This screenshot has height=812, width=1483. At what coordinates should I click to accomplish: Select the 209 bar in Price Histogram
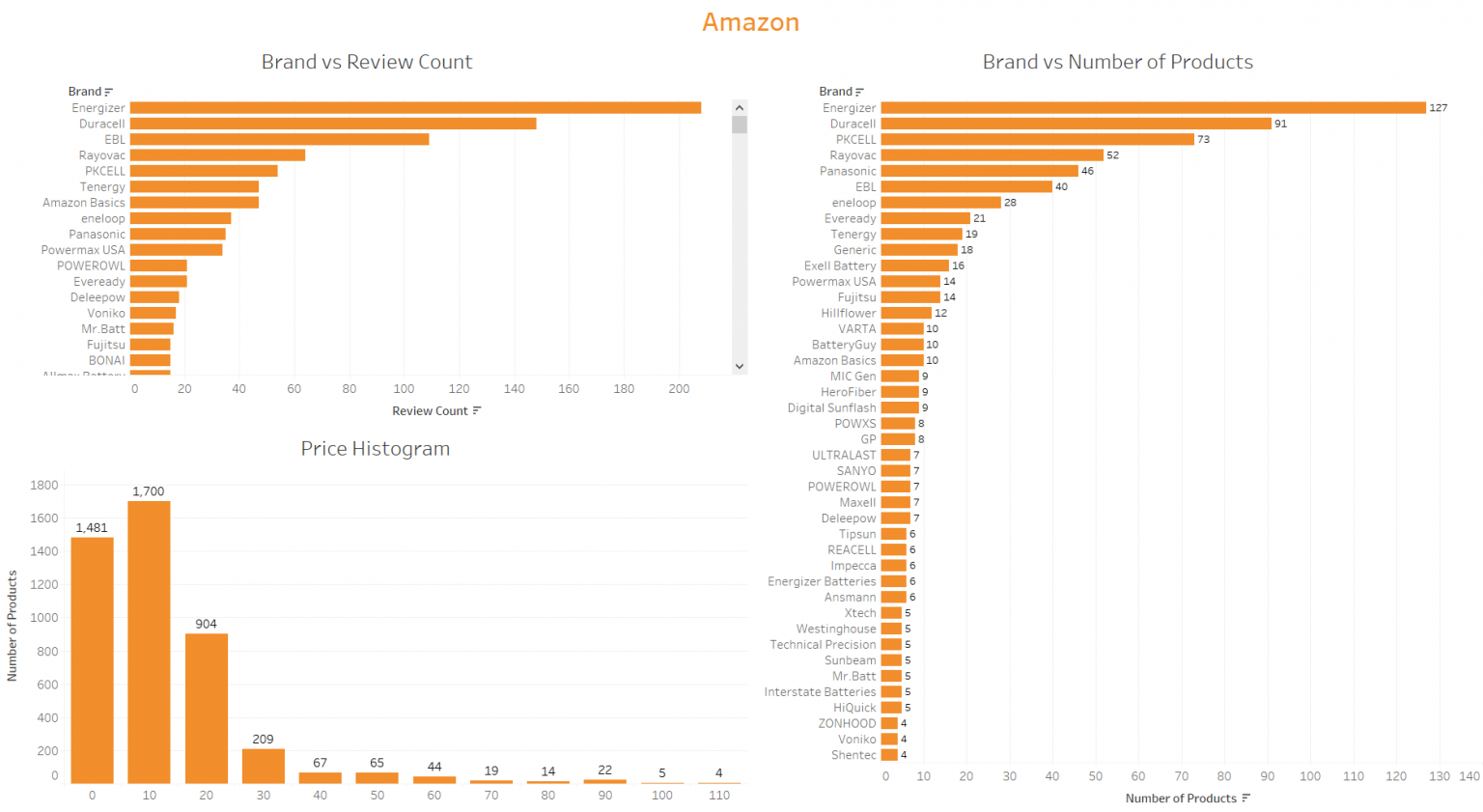[263, 766]
